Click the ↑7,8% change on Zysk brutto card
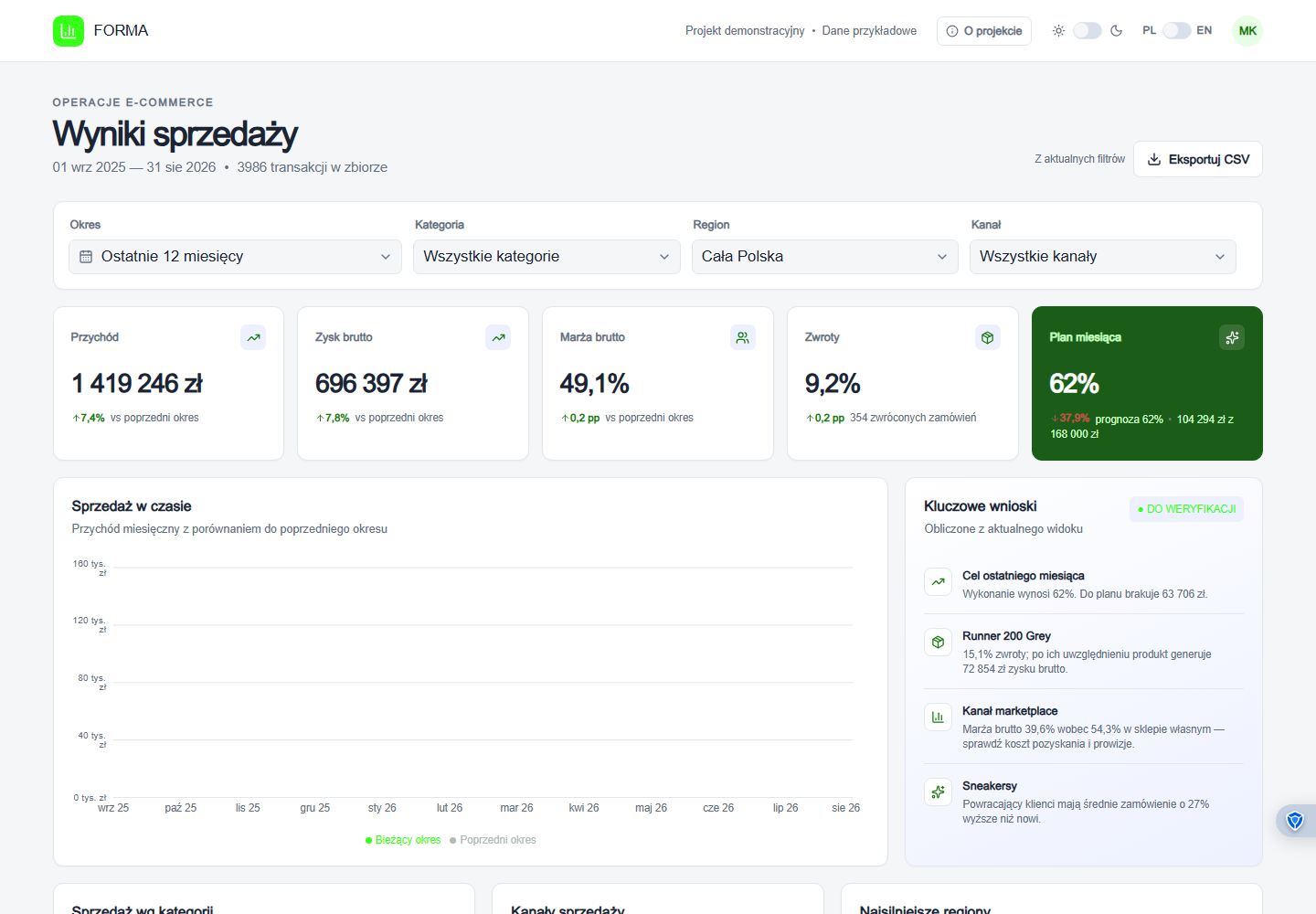Screen dimensions: 1316x914 click(333, 418)
